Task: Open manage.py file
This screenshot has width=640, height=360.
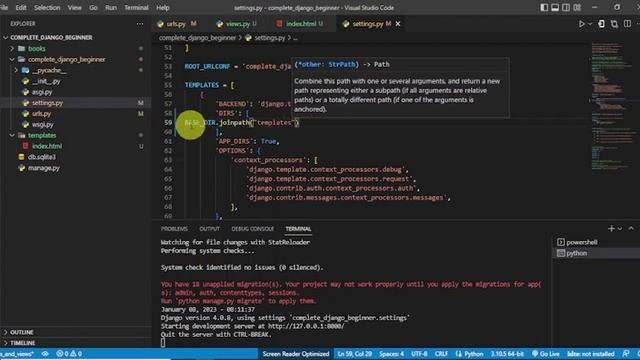Action: pos(44,168)
